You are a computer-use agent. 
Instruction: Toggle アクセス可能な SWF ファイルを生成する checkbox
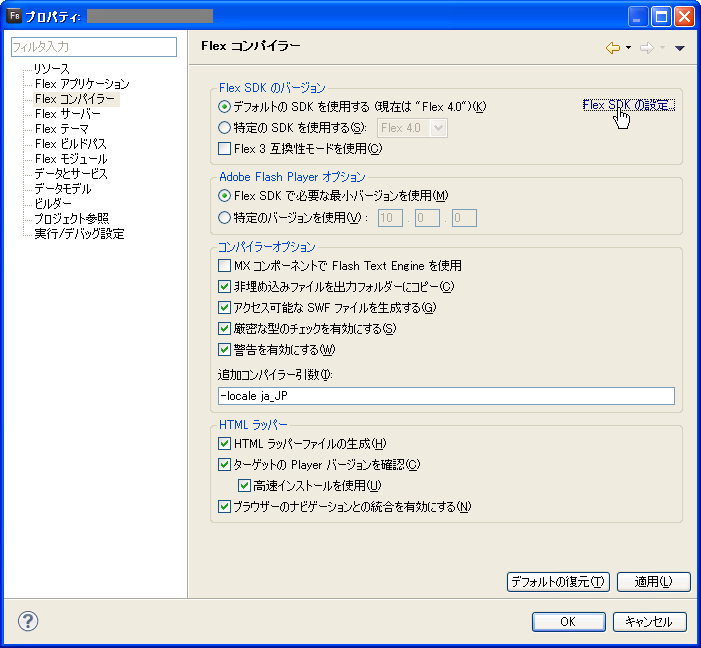click(224, 308)
